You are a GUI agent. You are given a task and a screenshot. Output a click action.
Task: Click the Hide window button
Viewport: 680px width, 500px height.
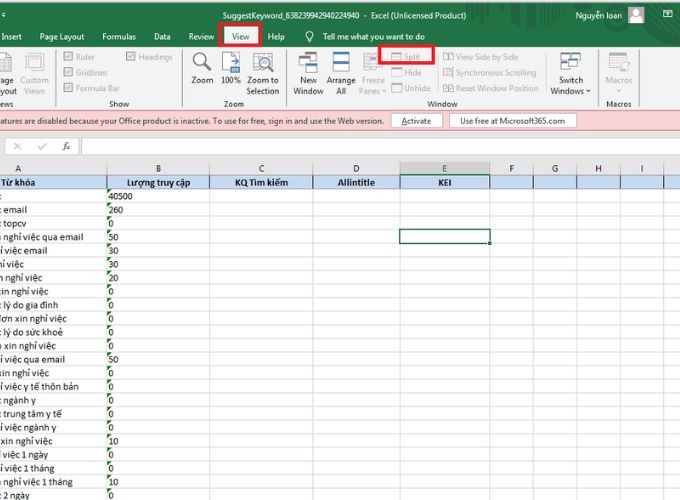click(x=406, y=72)
